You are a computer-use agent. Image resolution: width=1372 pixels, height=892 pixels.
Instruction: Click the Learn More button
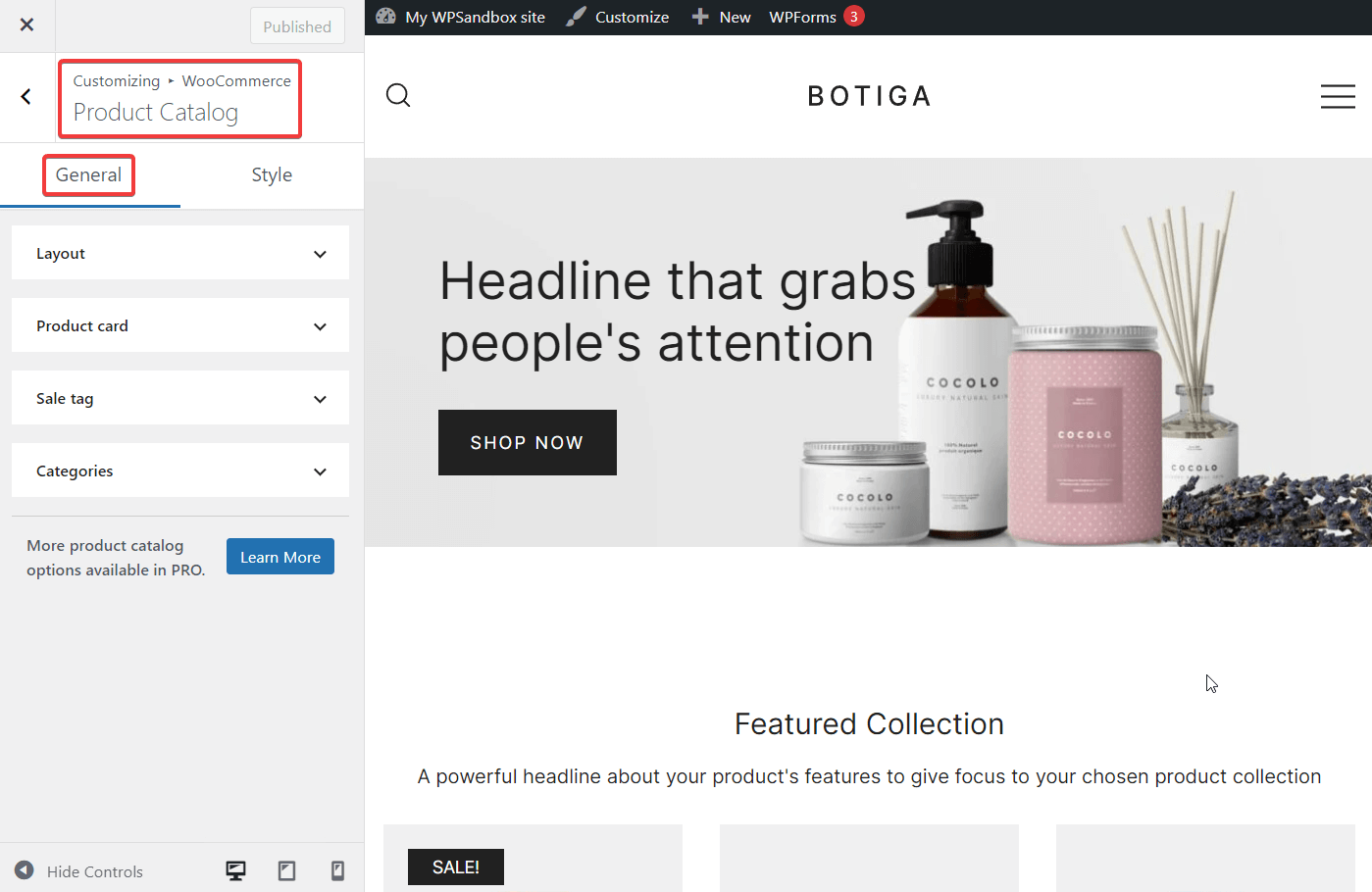pos(280,557)
